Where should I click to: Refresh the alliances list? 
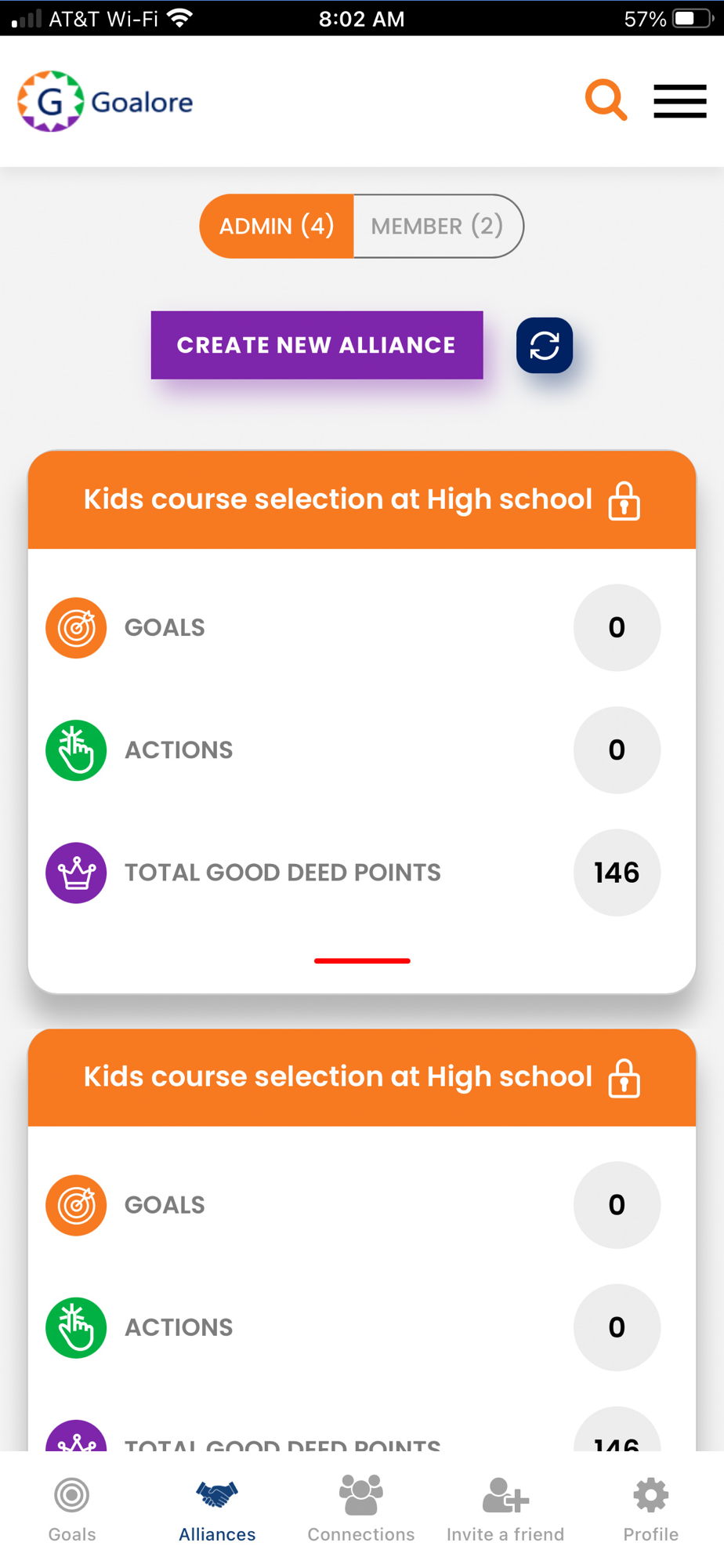pyautogui.click(x=545, y=345)
